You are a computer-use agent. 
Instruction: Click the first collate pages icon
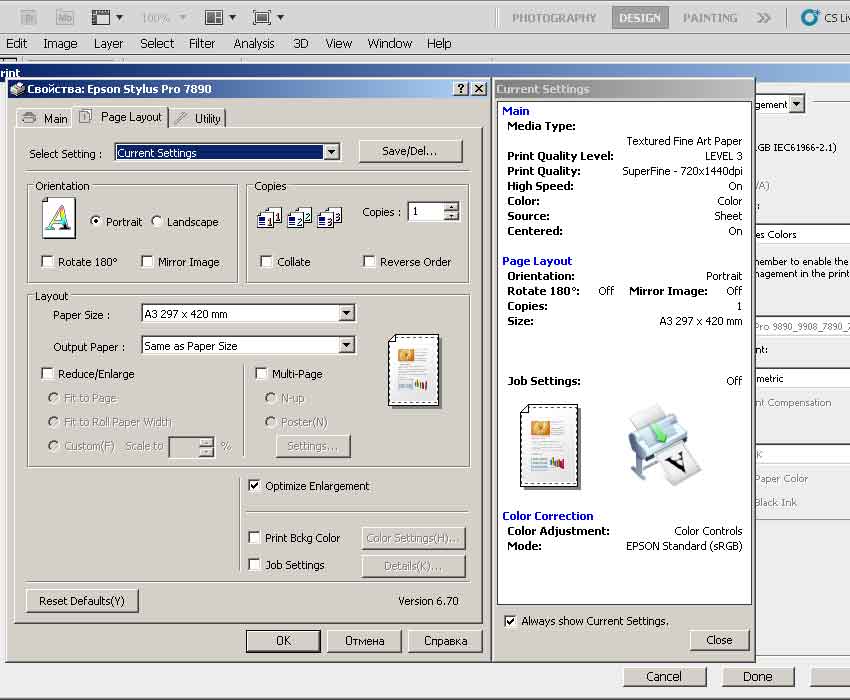[x=269, y=218]
